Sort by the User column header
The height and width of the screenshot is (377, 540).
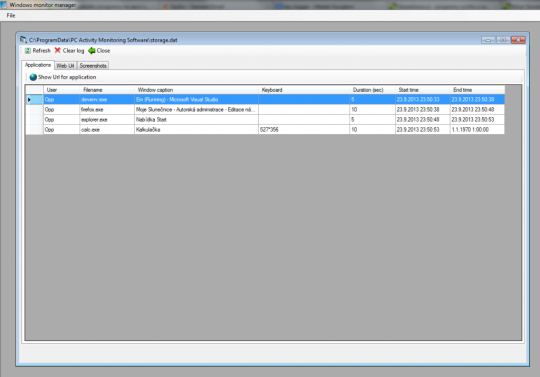coord(61,90)
